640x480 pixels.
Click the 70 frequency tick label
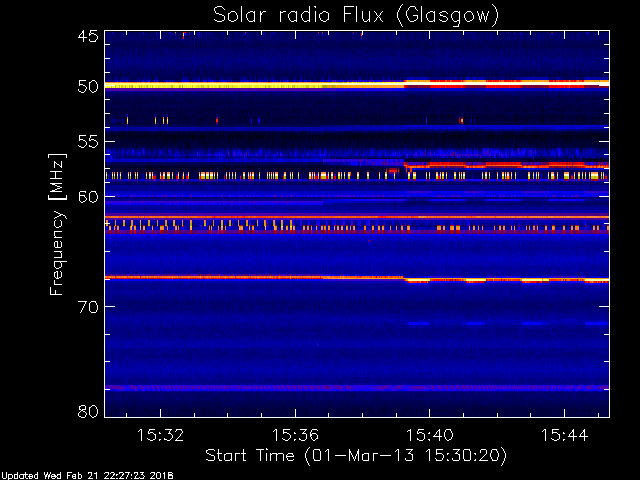(88, 307)
